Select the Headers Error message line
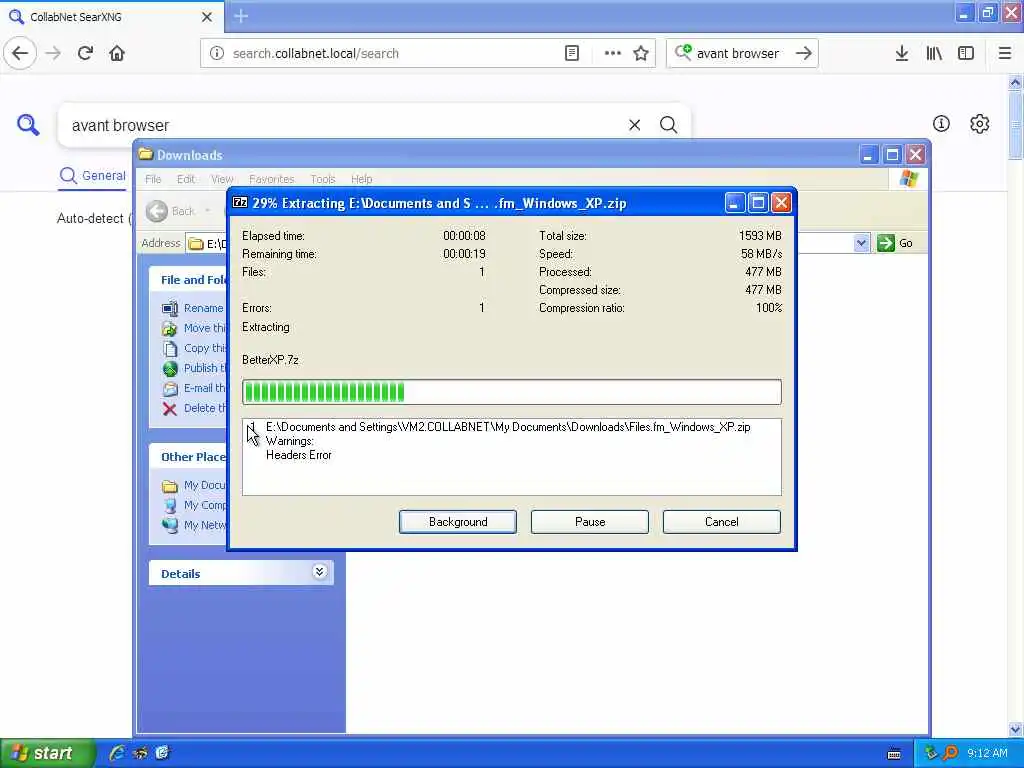The height and width of the screenshot is (768, 1024). pos(298,455)
